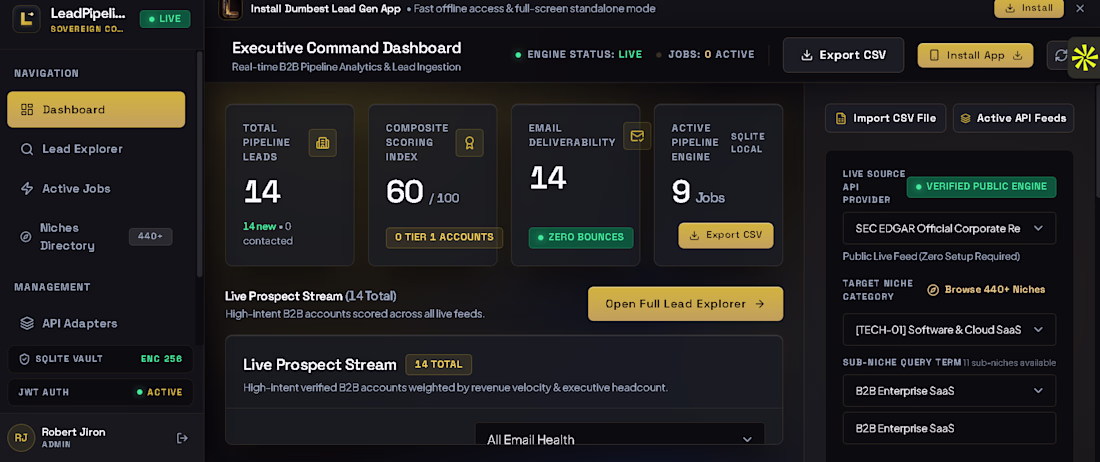Open the SEC EDGAR source provider dropdown
This screenshot has height=462, width=1100.
[949, 229]
